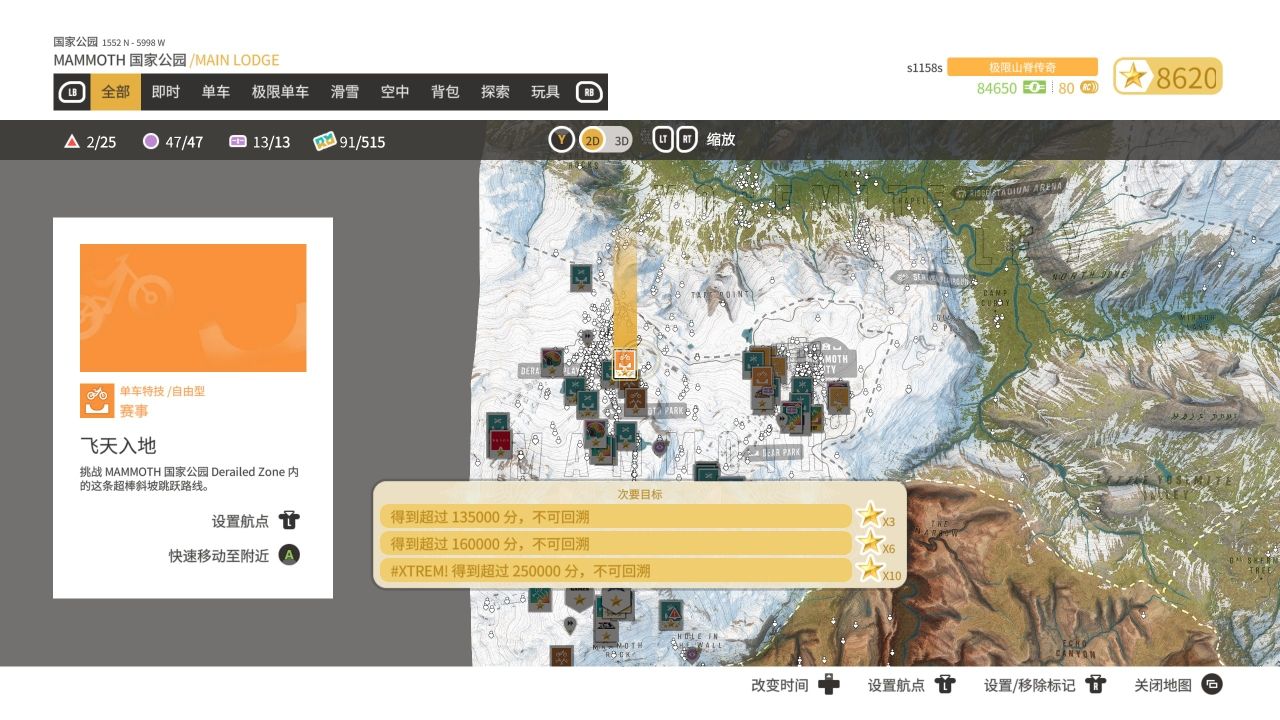Click the RT trigger zoom icon
1280x720 pixels.
click(687, 140)
